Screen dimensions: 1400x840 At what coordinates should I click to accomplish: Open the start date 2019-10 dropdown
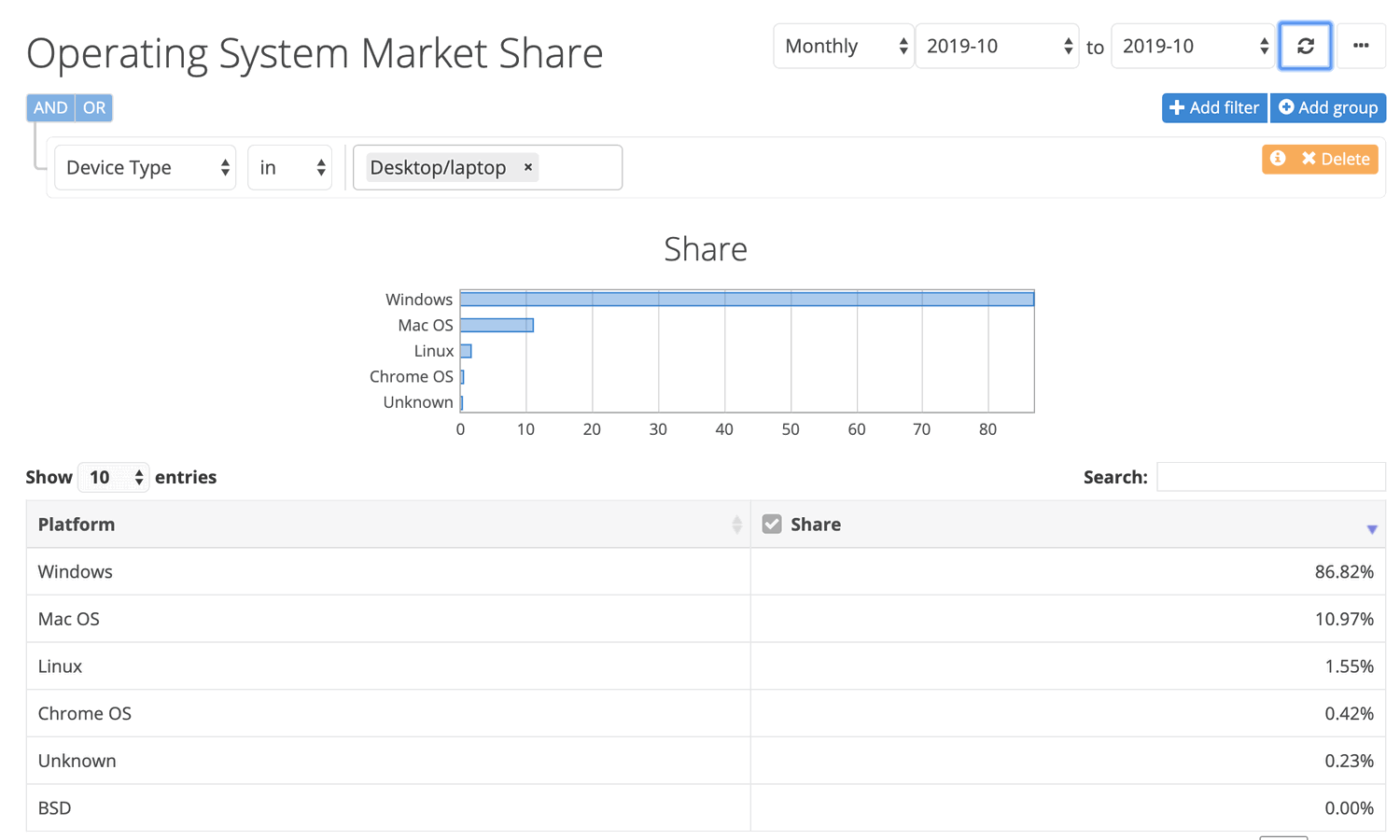(996, 45)
